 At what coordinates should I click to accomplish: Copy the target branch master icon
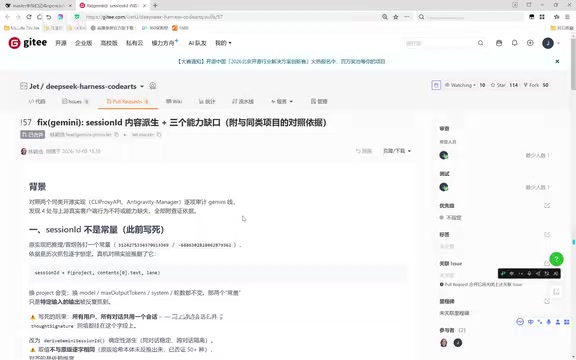(x=159, y=135)
